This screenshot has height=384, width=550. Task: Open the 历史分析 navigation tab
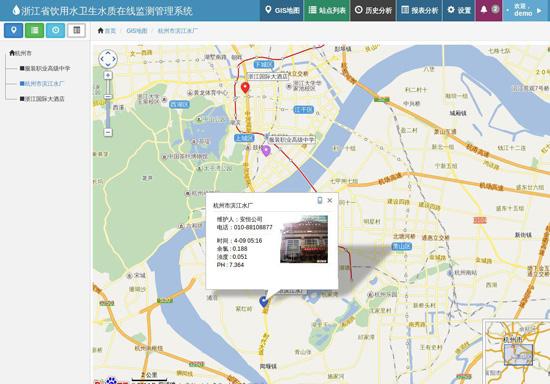pyautogui.click(x=373, y=11)
